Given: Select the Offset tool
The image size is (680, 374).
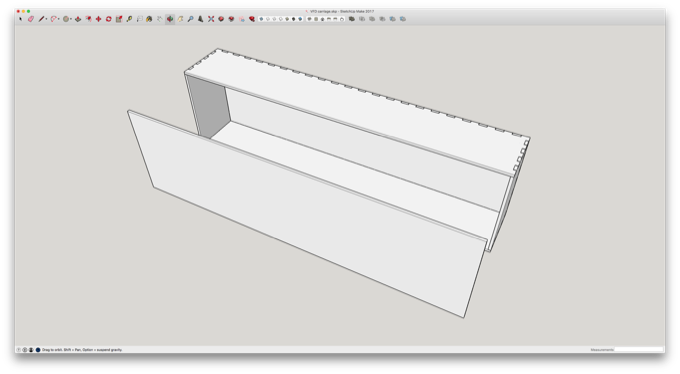Looking at the screenshot, I should 88,19.
